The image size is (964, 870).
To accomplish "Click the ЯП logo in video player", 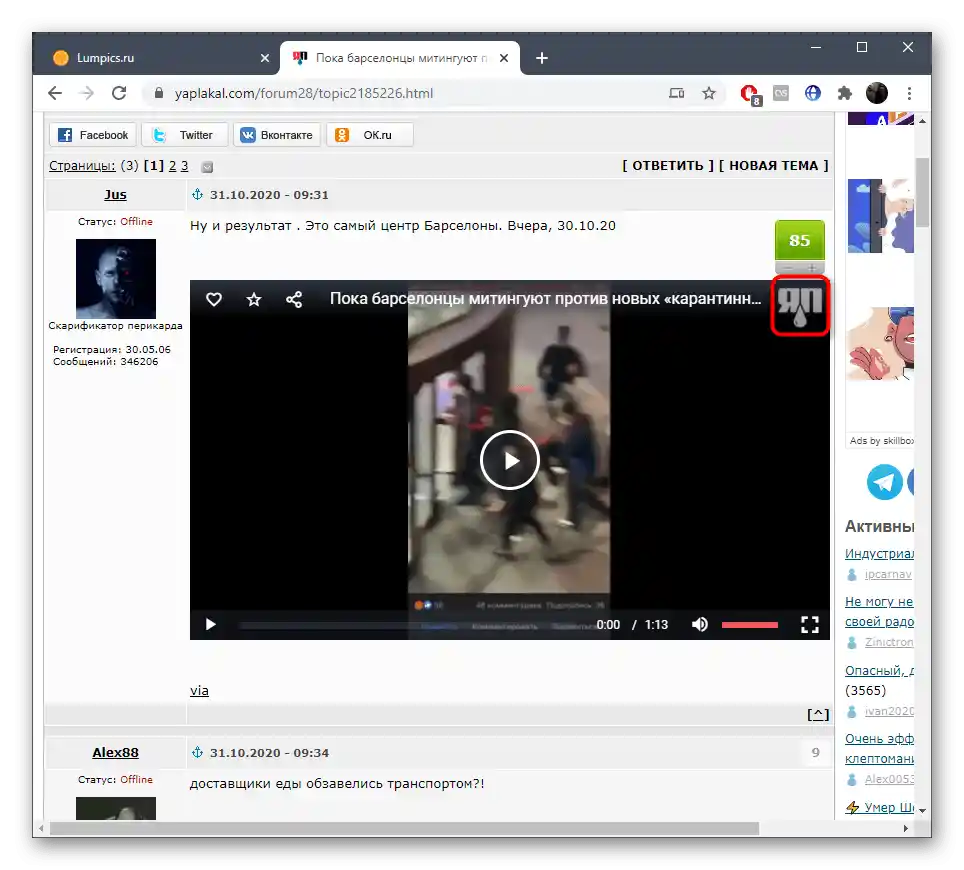I will pos(800,306).
